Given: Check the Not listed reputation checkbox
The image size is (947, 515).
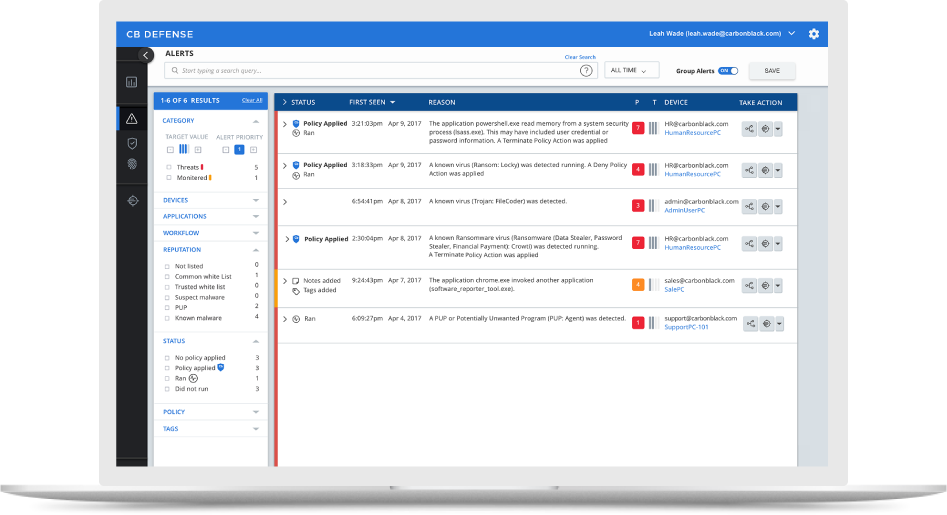Looking at the screenshot, I should [x=167, y=266].
